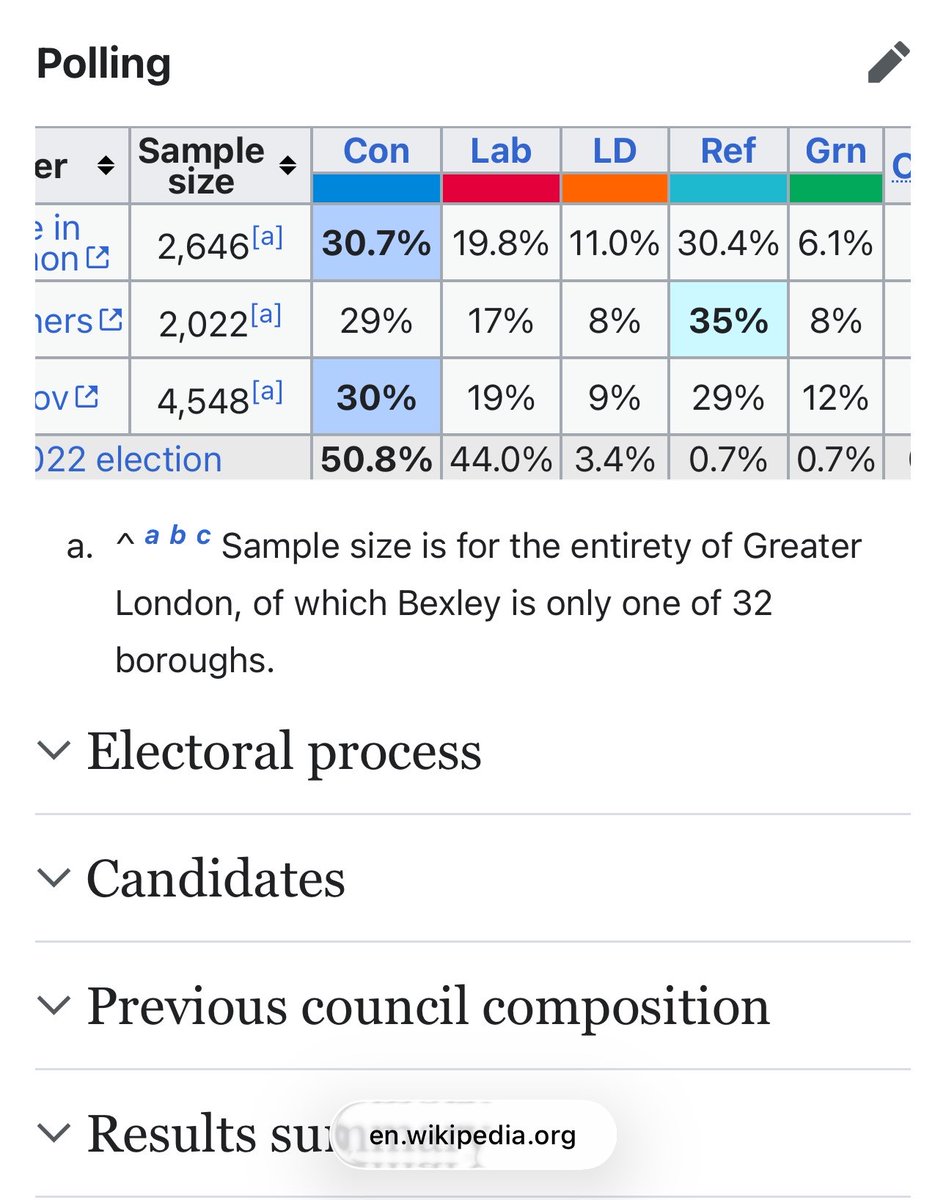Follow the Con party header link
Screen dimensions: 946x1200
376,151
